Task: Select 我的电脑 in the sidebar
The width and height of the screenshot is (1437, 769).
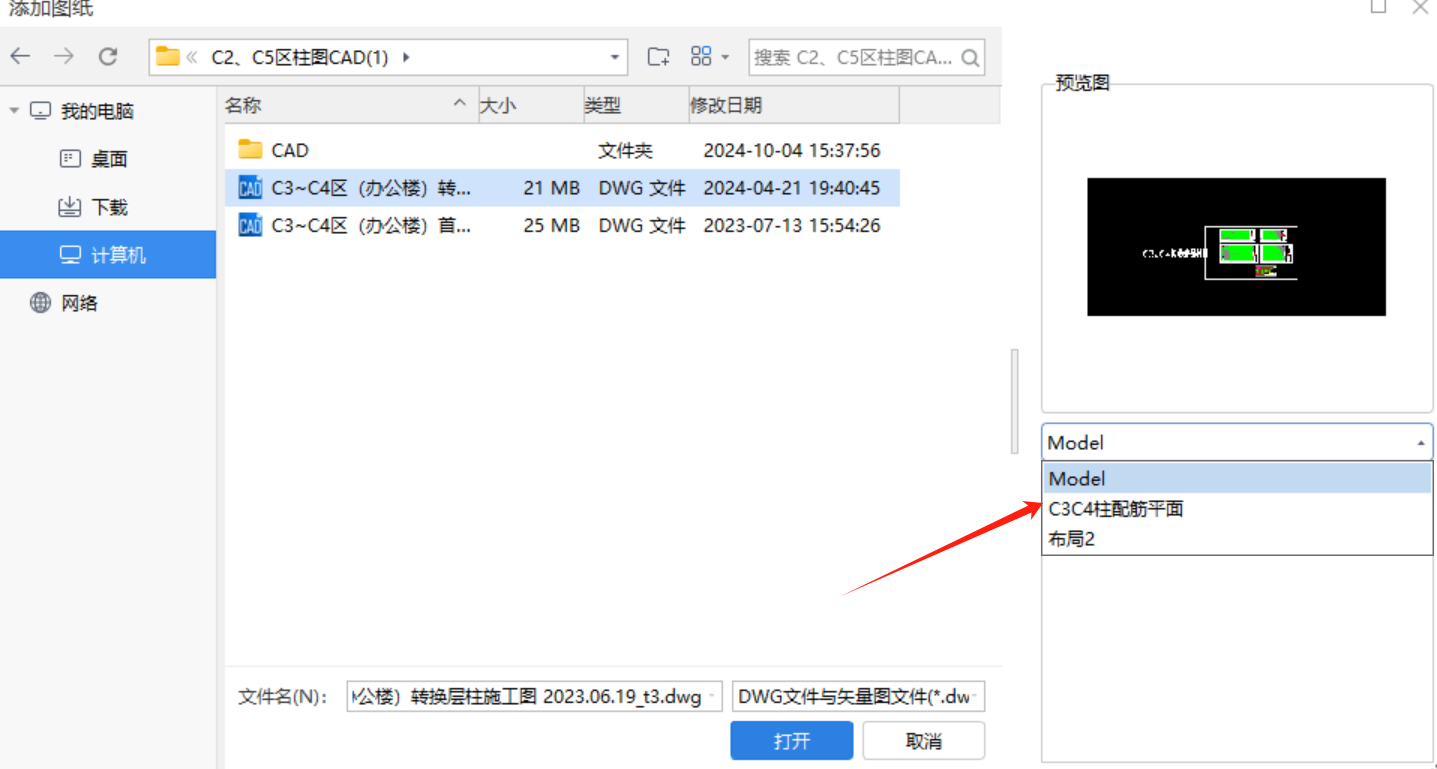Action: 97,111
